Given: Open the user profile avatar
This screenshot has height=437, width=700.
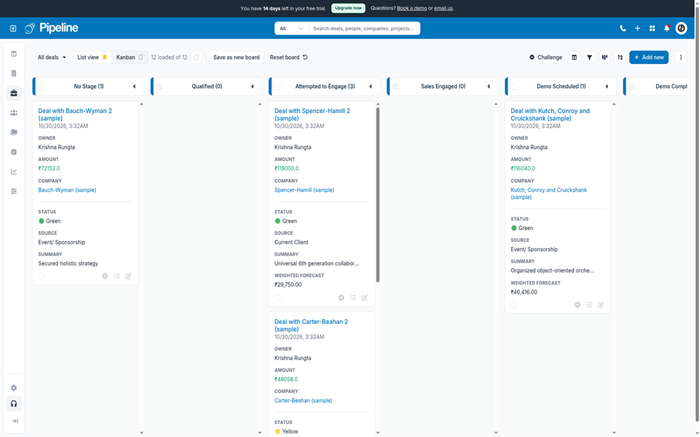Looking at the screenshot, I should (681, 29).
